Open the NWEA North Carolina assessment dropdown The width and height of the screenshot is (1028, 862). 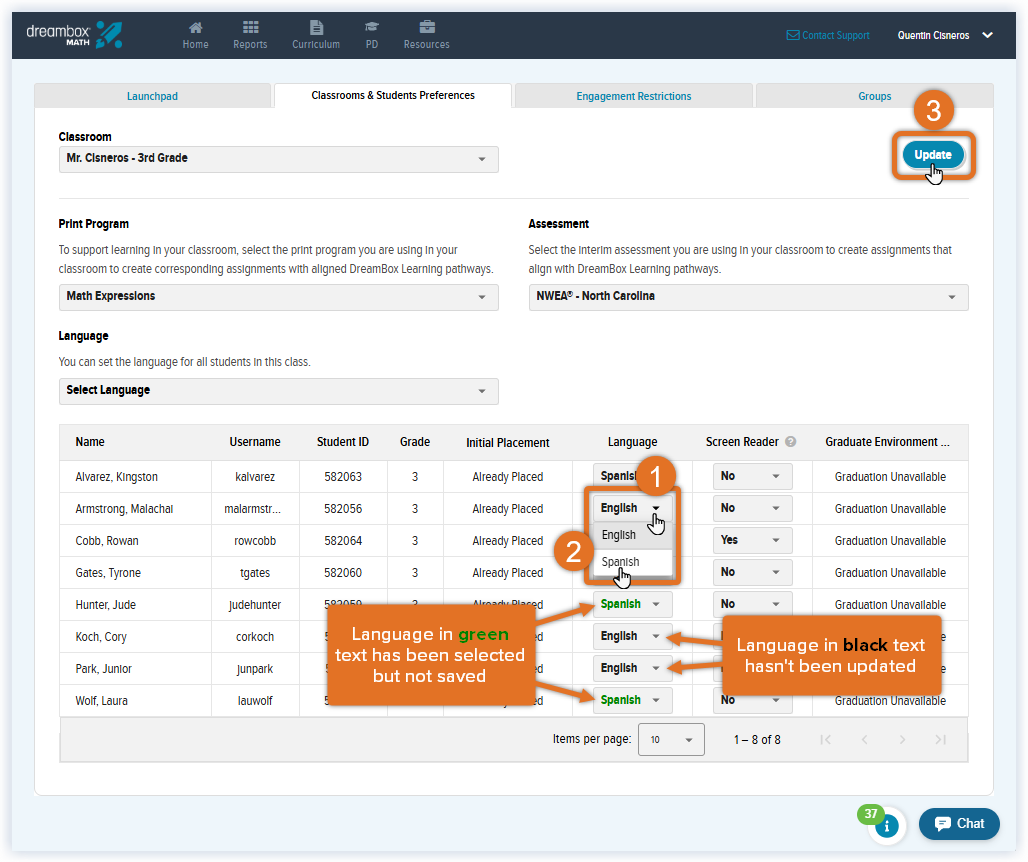pos(748,297)
